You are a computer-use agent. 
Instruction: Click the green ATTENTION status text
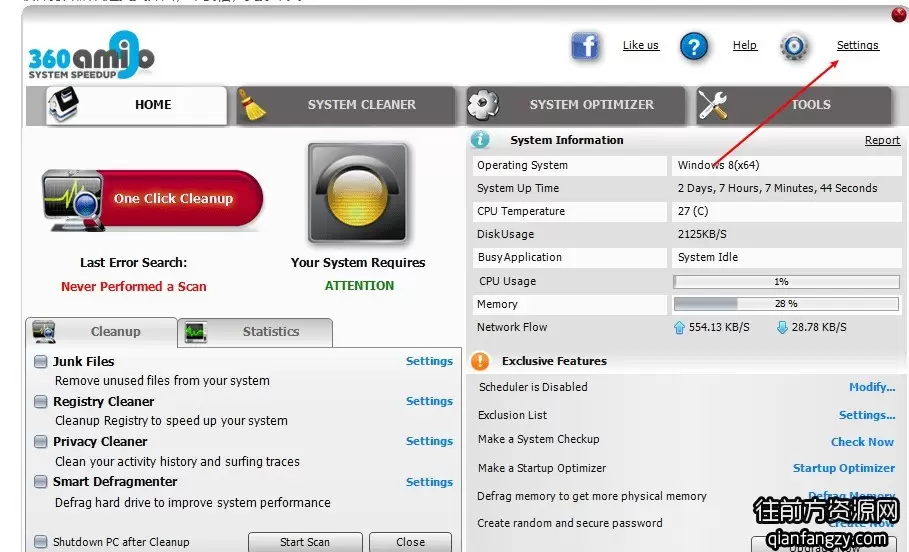coord(359,285)
